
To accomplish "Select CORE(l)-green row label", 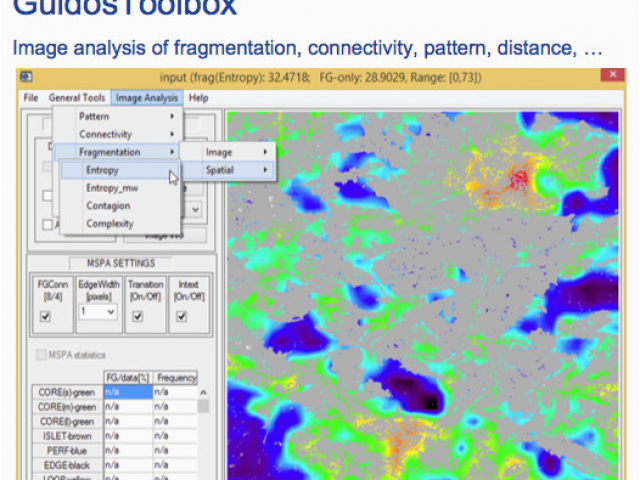I will coord(67,422).
